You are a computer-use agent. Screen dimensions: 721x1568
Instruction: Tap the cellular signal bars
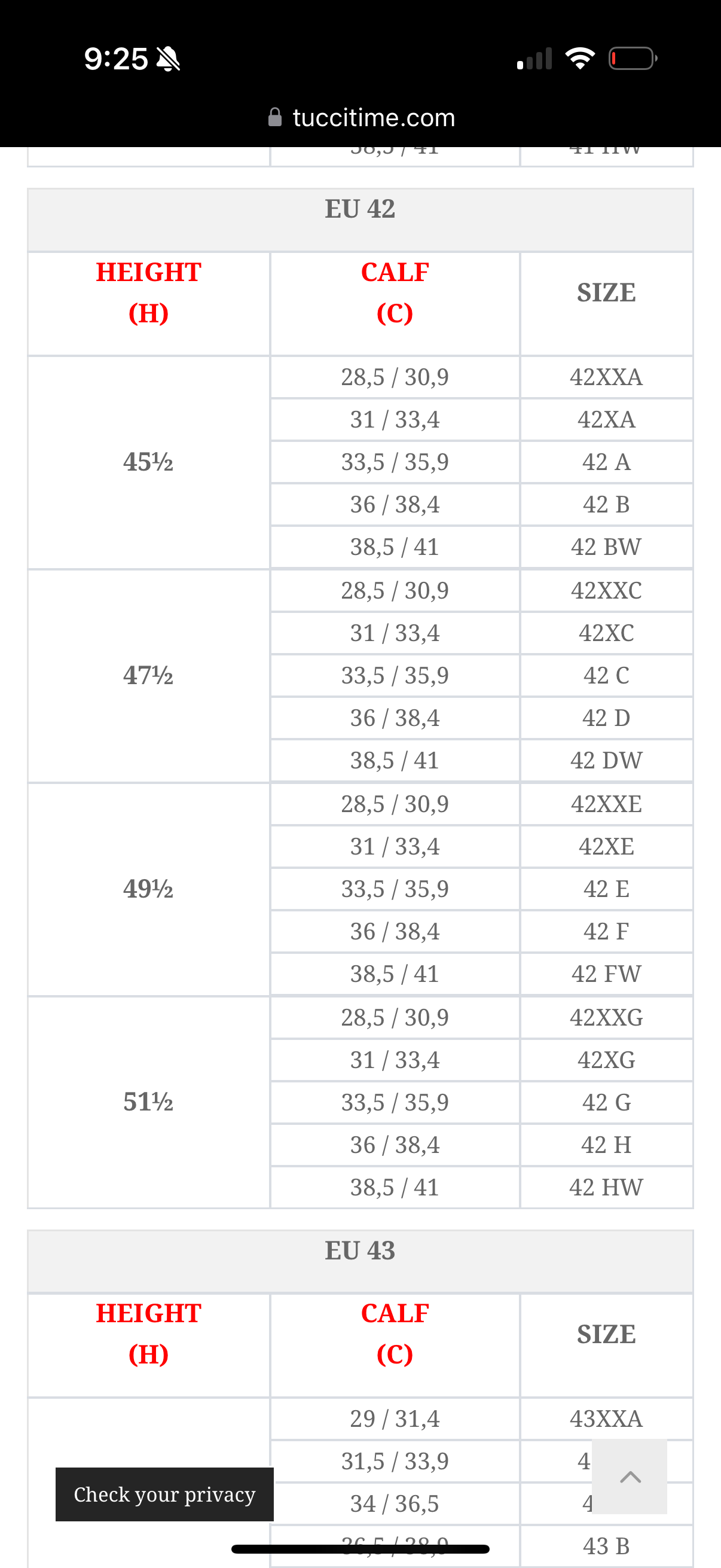tap(534, 59)
